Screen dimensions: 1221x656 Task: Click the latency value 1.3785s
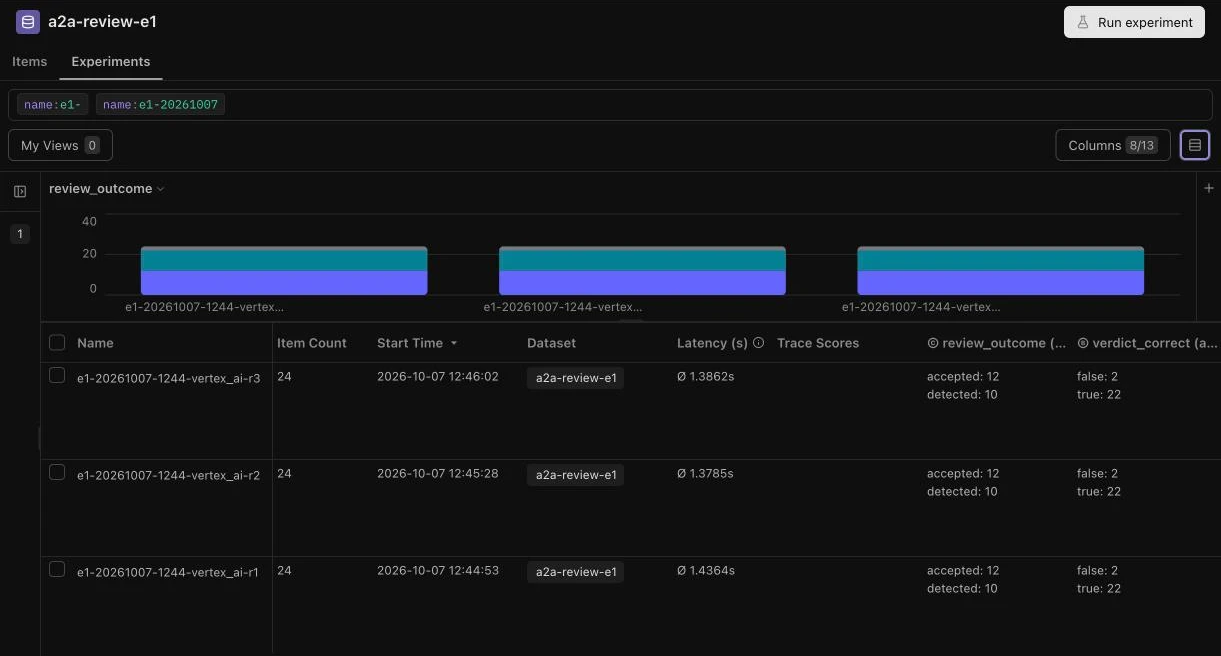705,473
